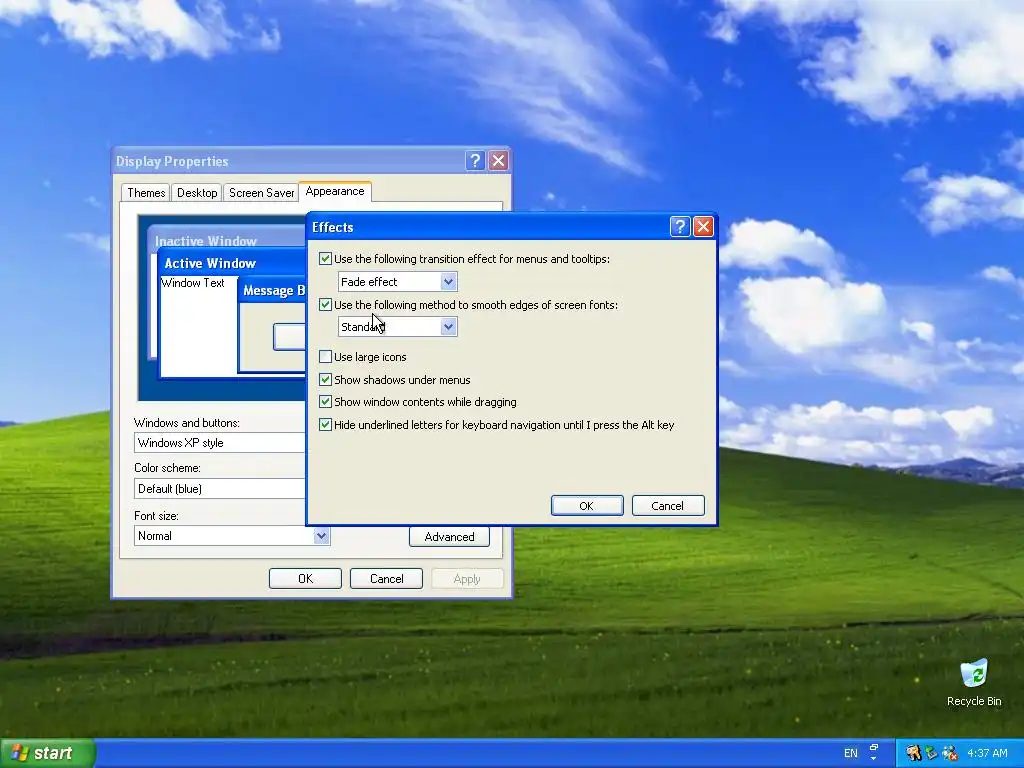Open the Font size Normal dropdown arrow
Viewport: 1024px width, 768px height.
[321, 536]
